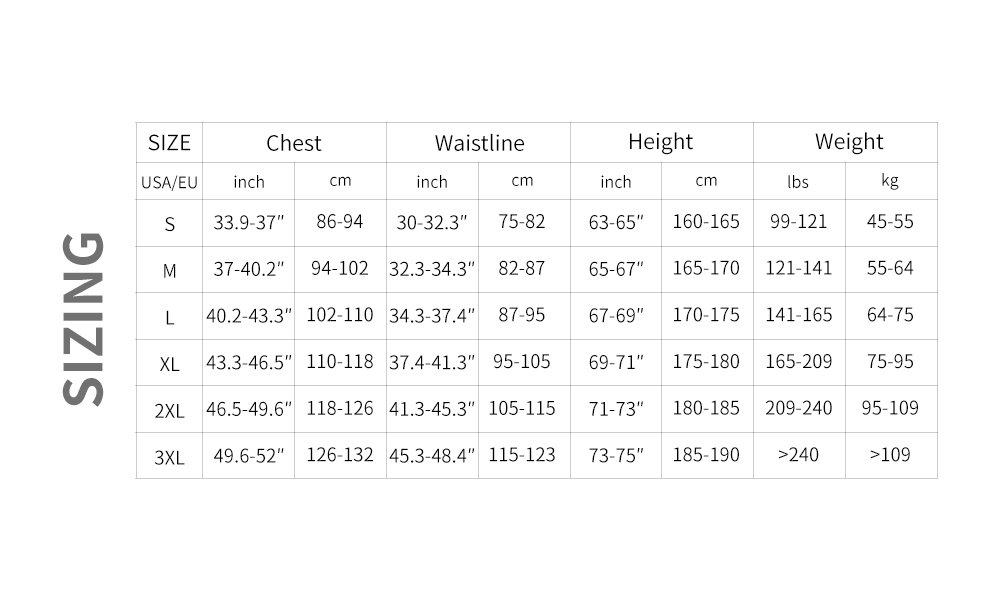The width and height of the screenshot is (1000, 600).
Task: Click the vertical SIZING title text
Action: [84, 319]
